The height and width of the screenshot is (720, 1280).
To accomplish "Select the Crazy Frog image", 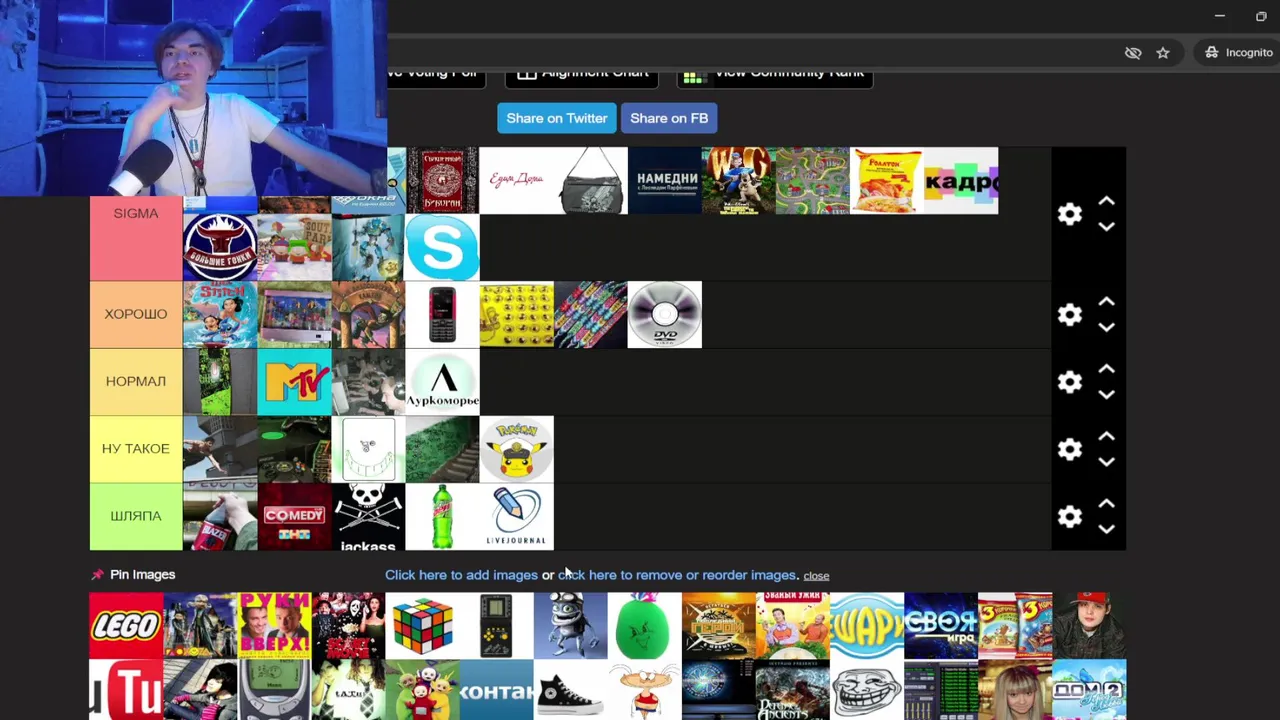I will point(570,626).
